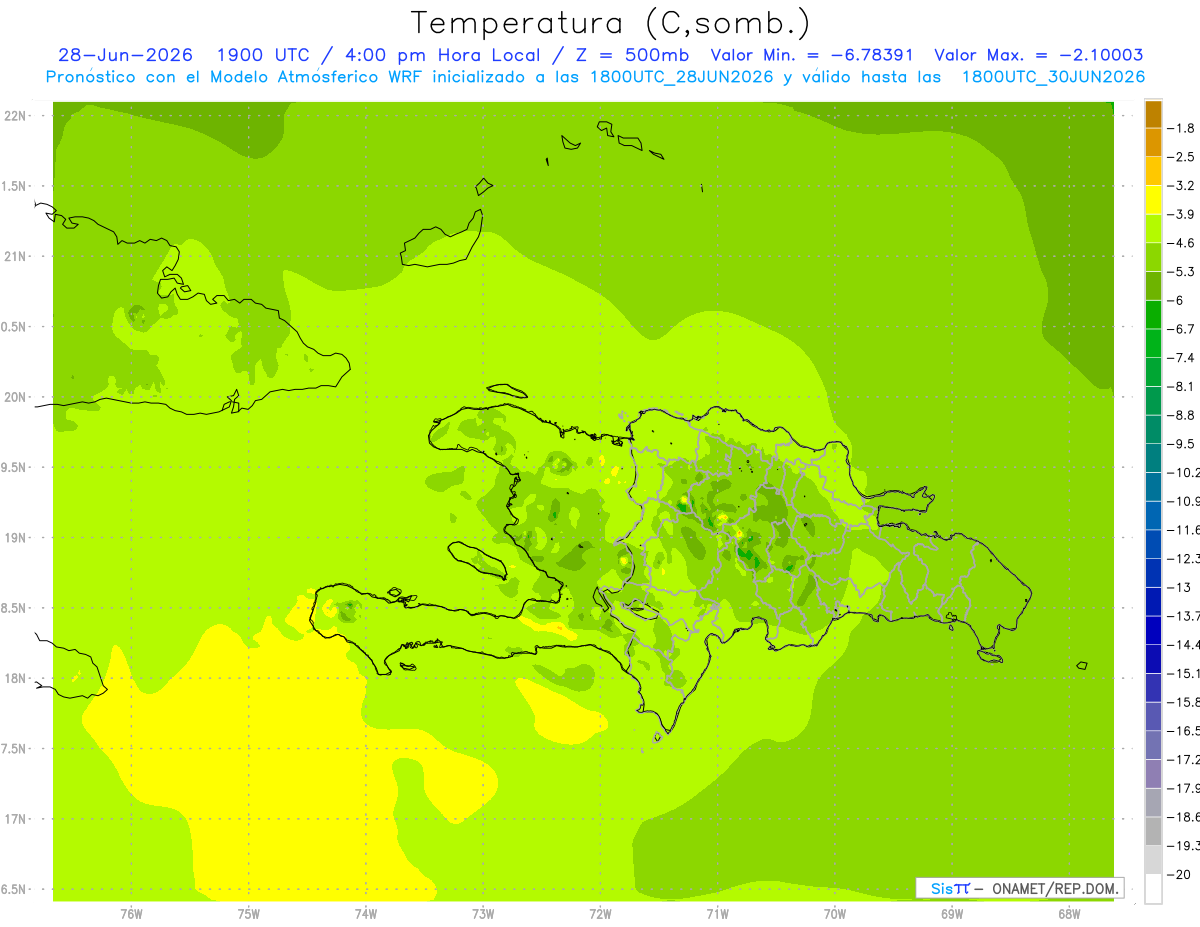Image resolution: width=1200 pixels, height=927 pixels.
Task: Click the '-19.3' colorbar label
Action: coord(1185,846)
